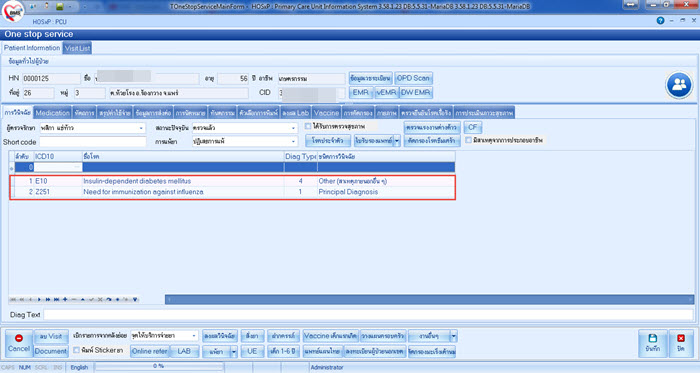Open ICD10 lookup in new row cell
This screenshot has height=373, width=700.
click(78, 167)
